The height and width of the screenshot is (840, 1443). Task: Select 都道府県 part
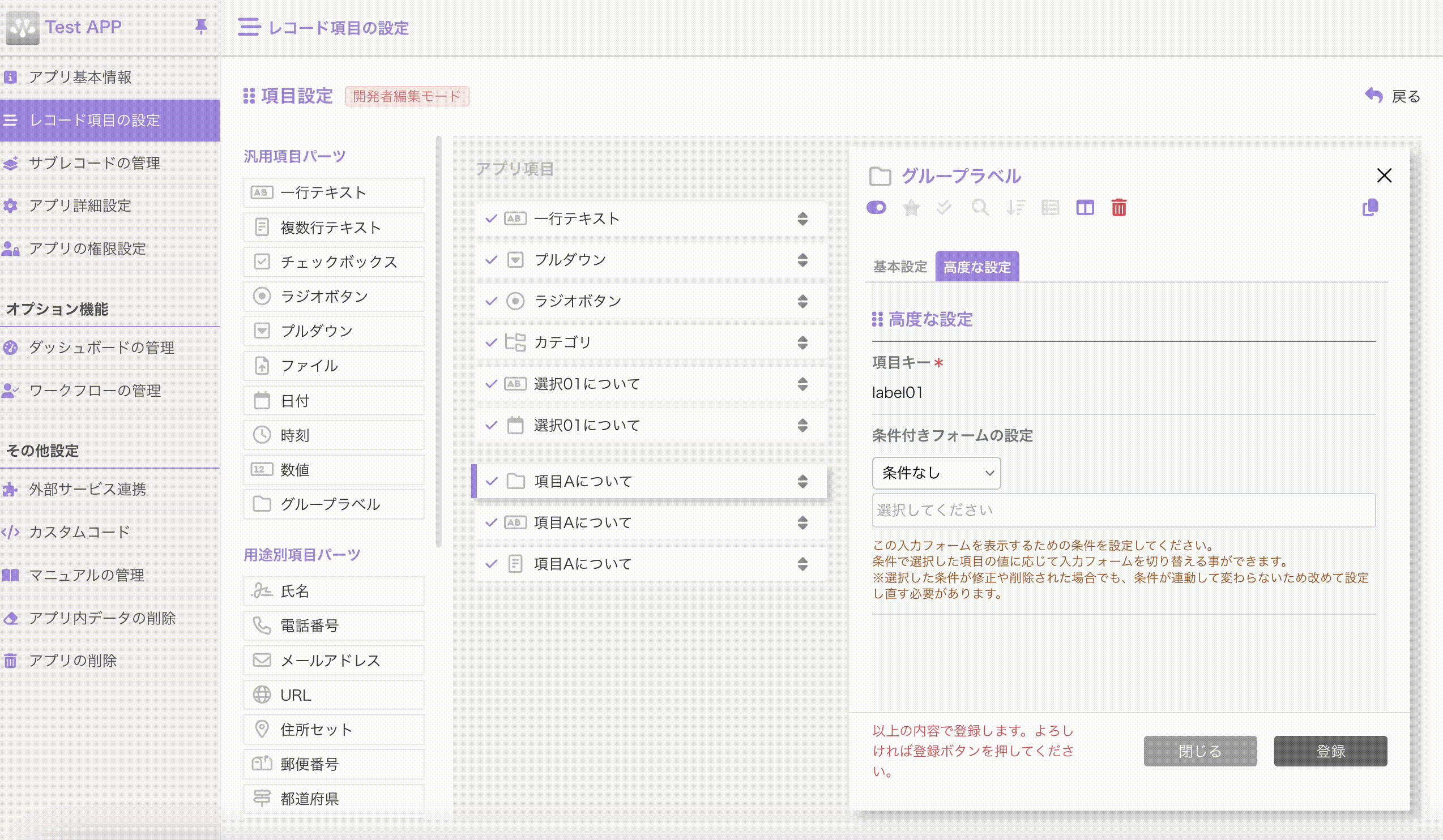334,799
